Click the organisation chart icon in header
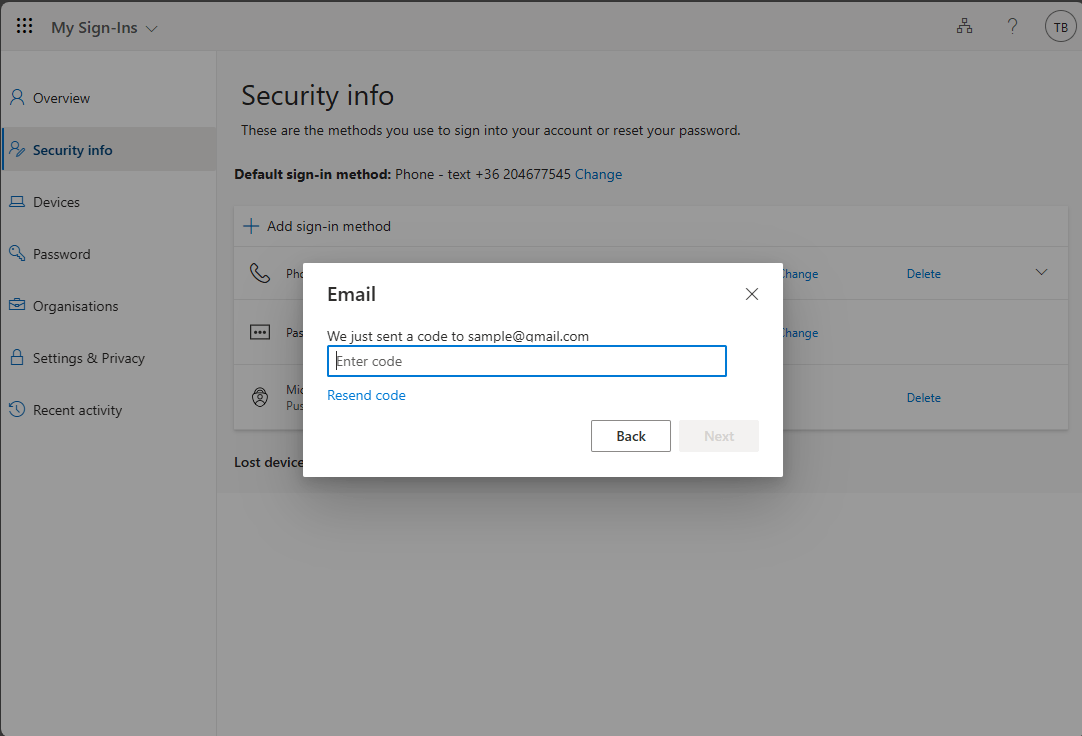The image size is (1082, 736). point(964,27)
